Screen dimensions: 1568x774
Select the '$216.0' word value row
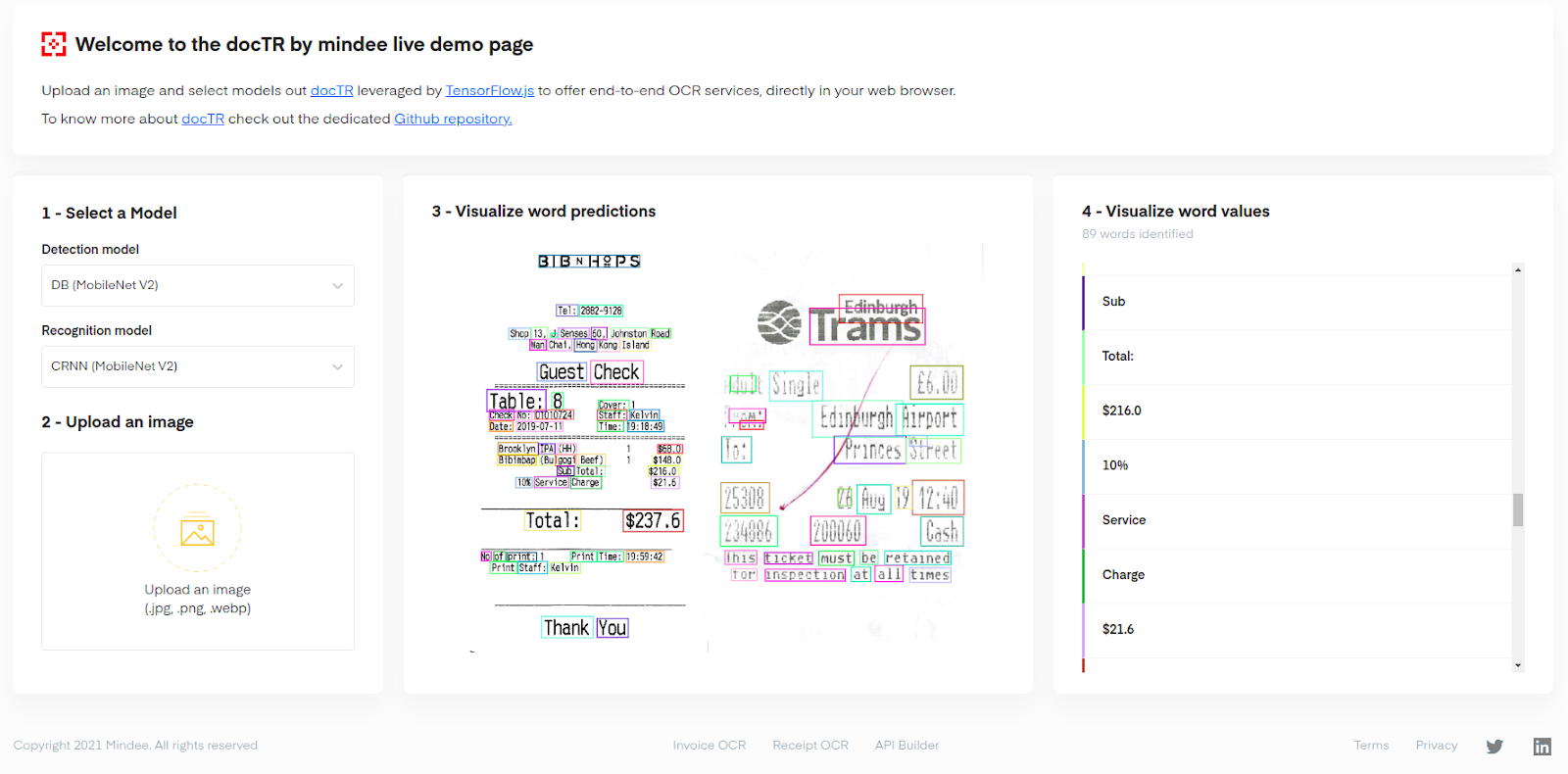pos(1297,411)
